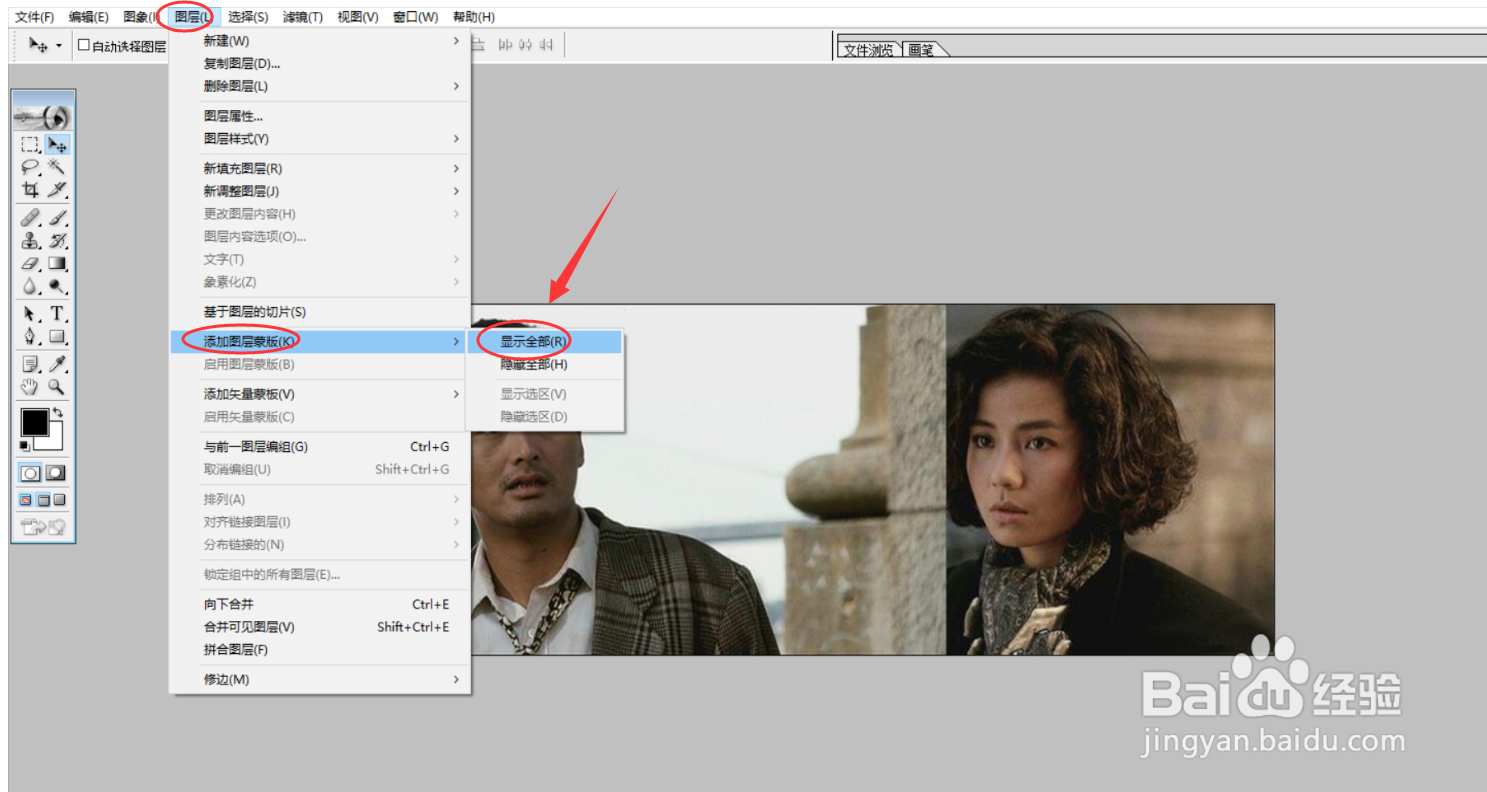This screenshot has width=1487, height=792.
Task: Select the Clone Stamp tool
Action: click(30, 241)
